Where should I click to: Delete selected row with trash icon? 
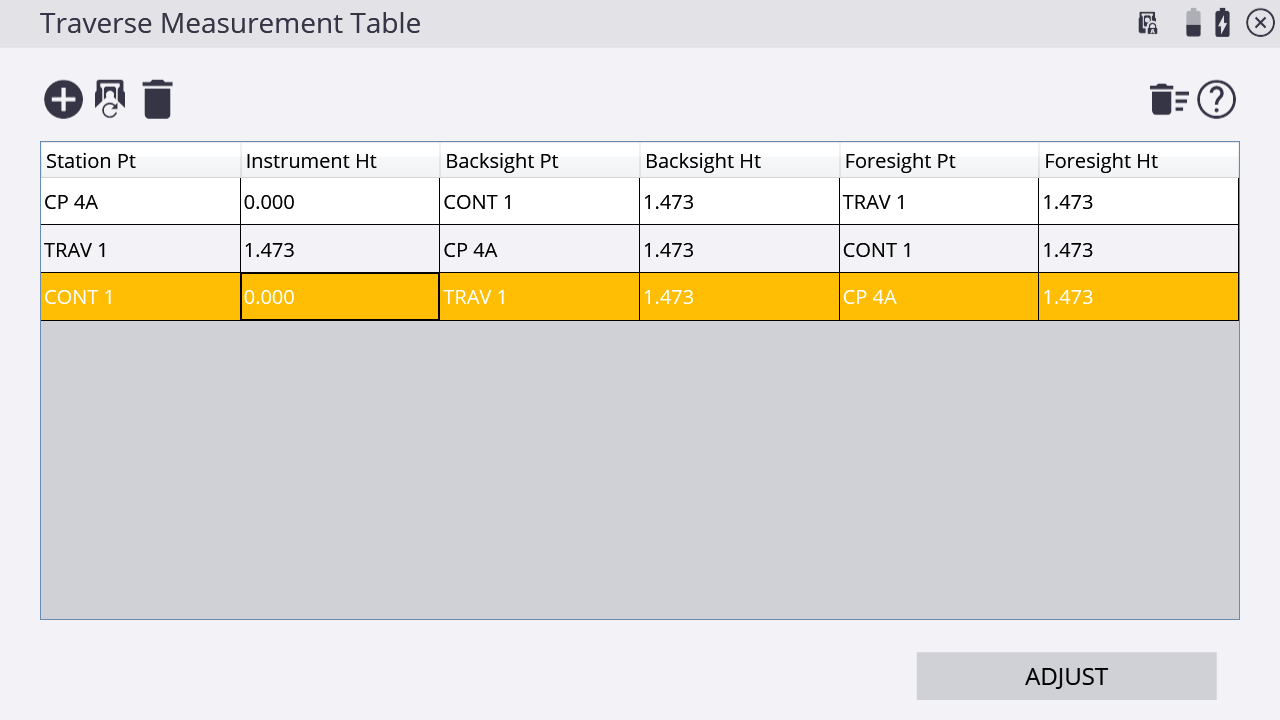pos(157,100)
